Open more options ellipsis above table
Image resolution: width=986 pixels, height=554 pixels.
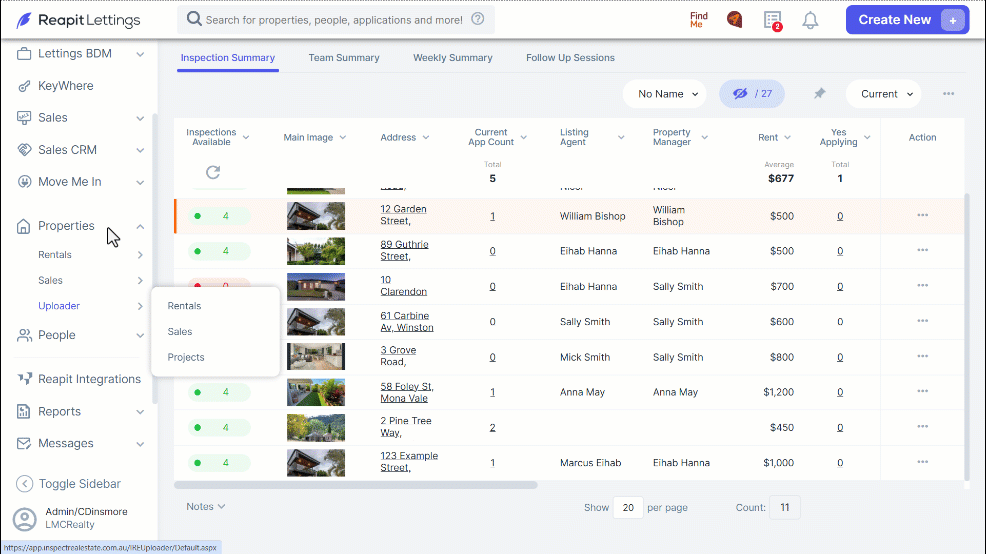tap(948, 94)
